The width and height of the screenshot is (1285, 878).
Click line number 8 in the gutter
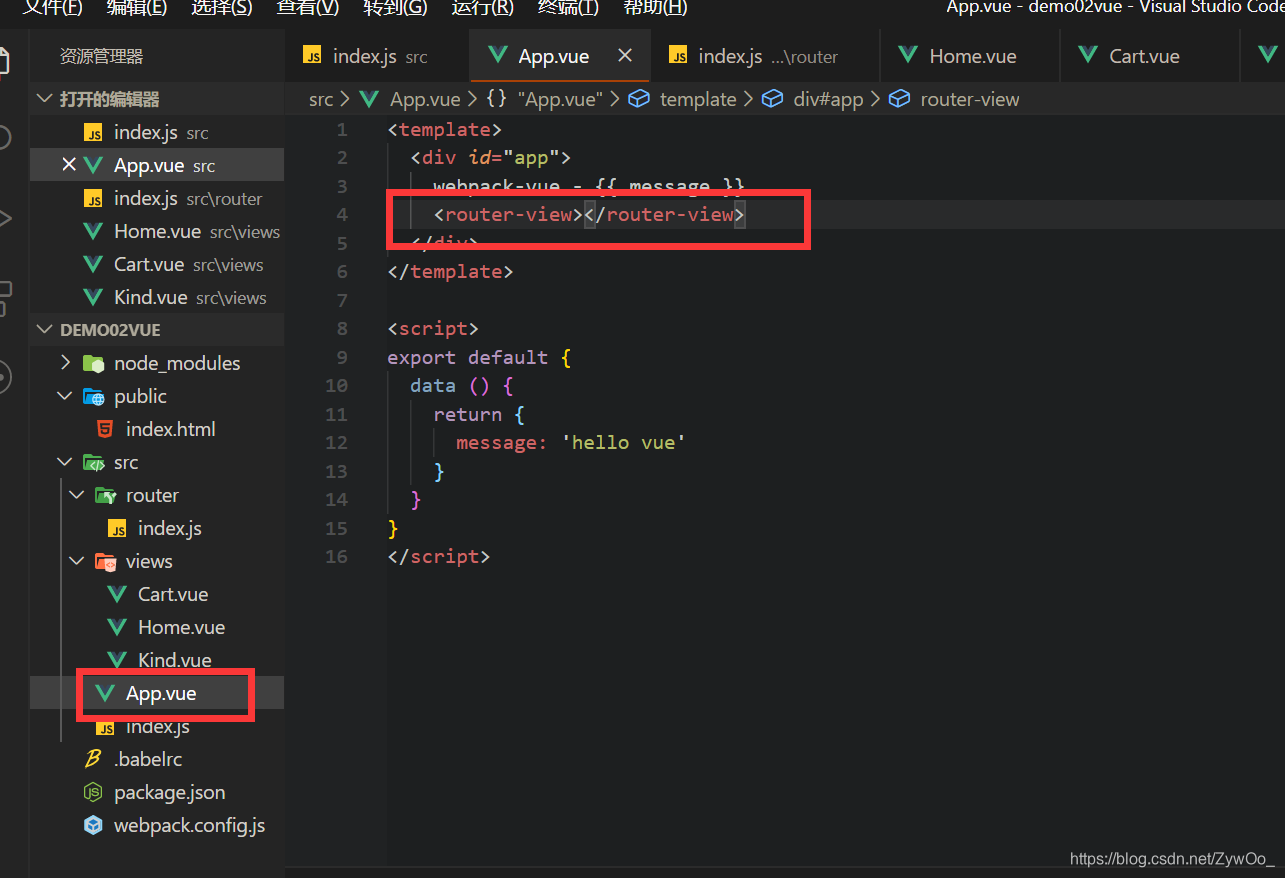tap(342, 328)
